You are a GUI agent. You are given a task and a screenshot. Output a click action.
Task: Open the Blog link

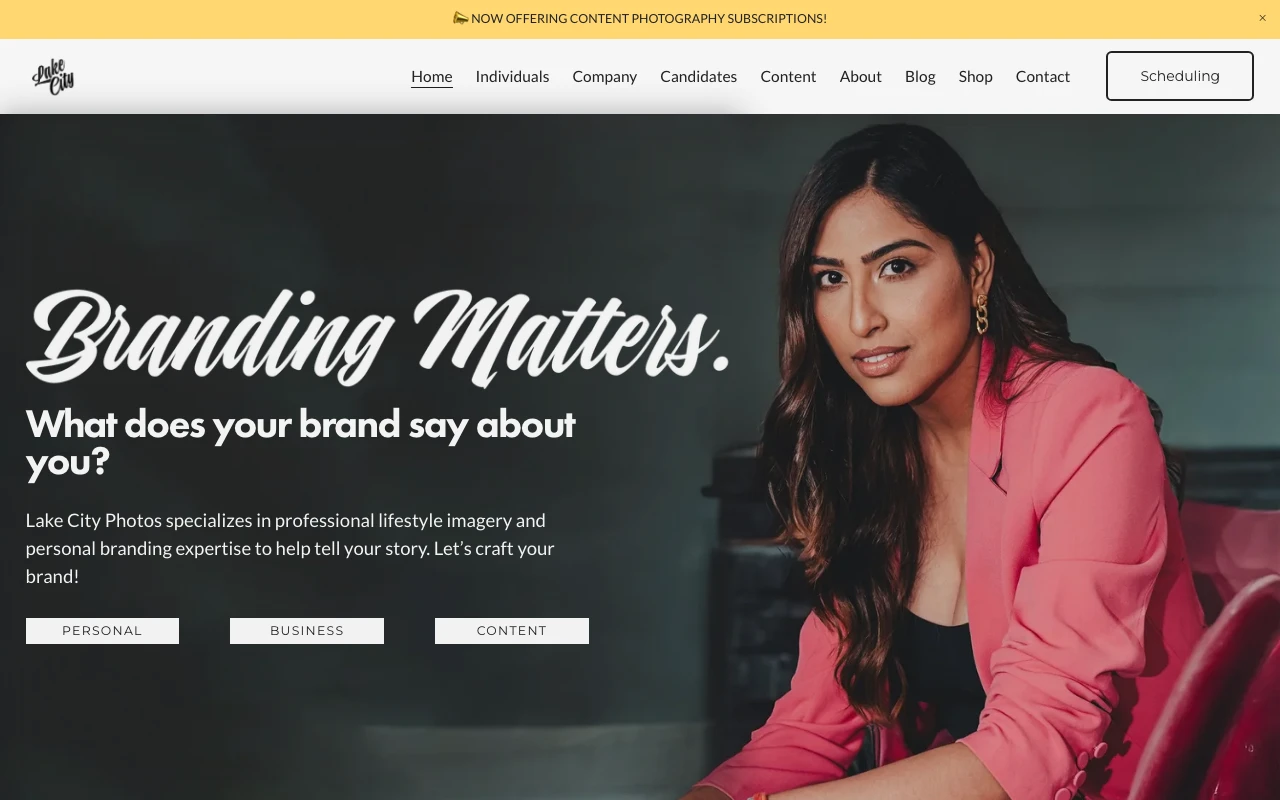pyautogui.click(x=920, y=76)
